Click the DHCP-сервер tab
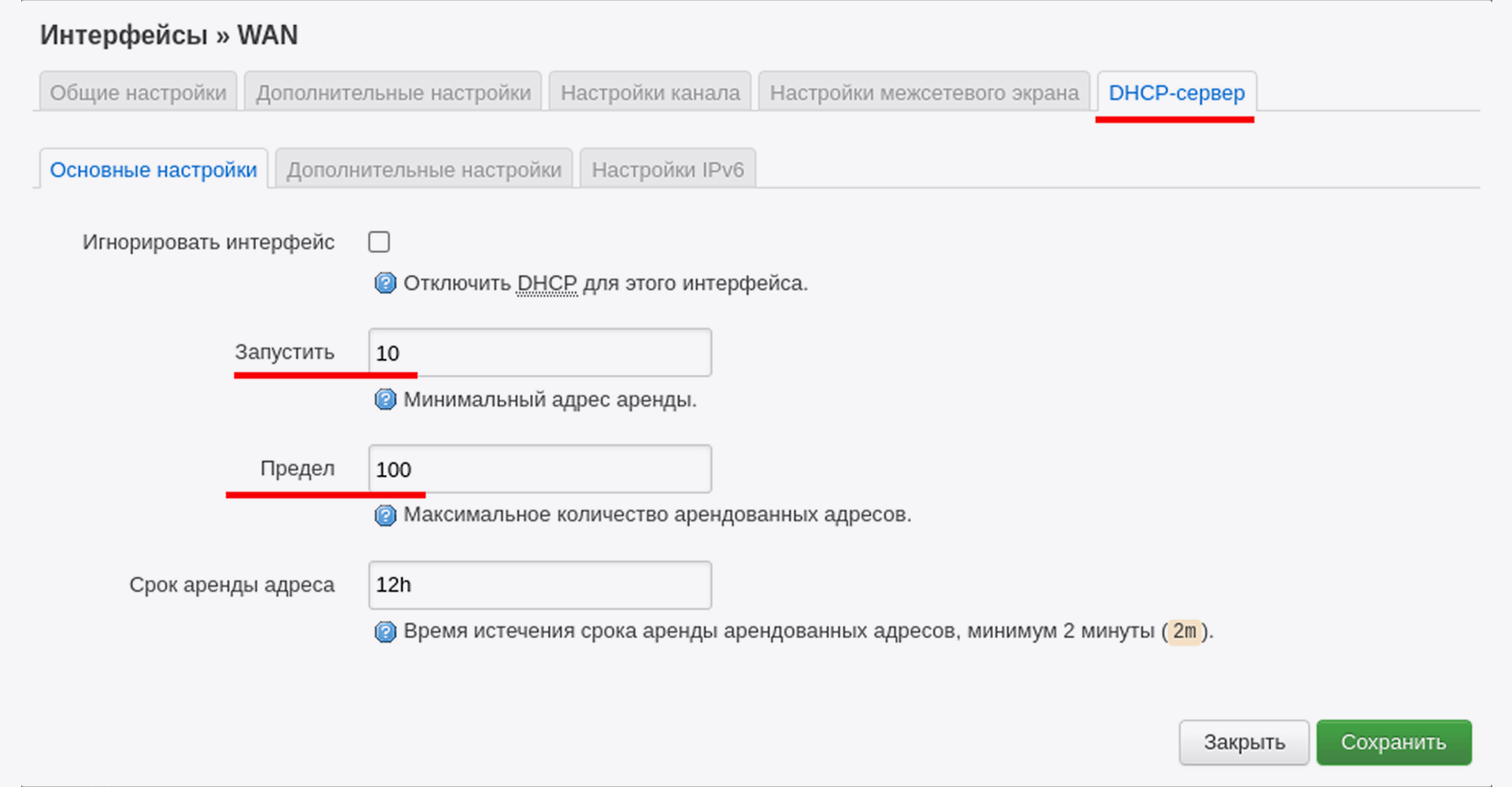Viewport: 1512px width, 787px height. [x=1176, y=93]
